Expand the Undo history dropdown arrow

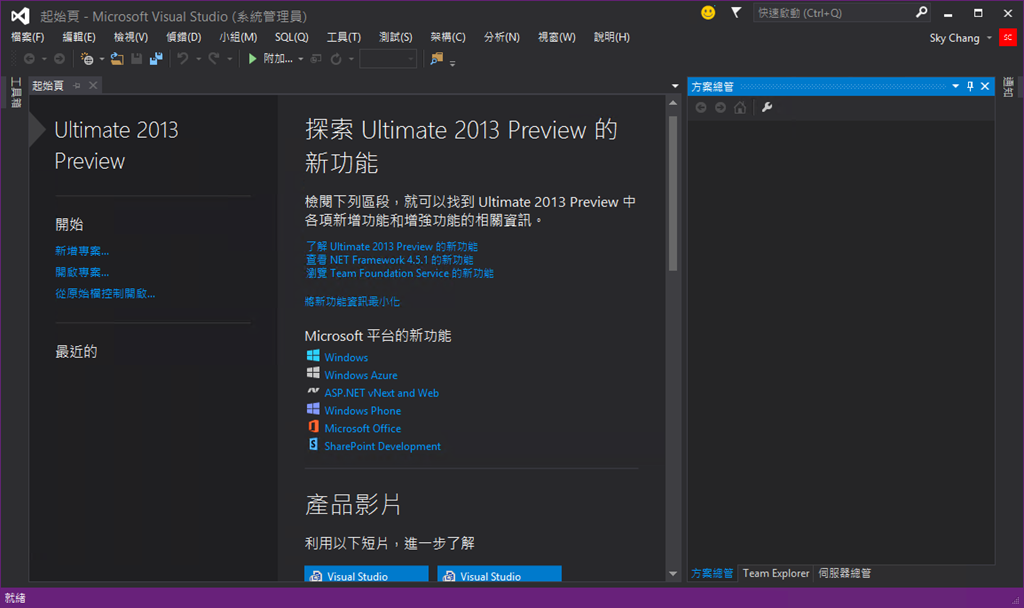tap(199, 59)
